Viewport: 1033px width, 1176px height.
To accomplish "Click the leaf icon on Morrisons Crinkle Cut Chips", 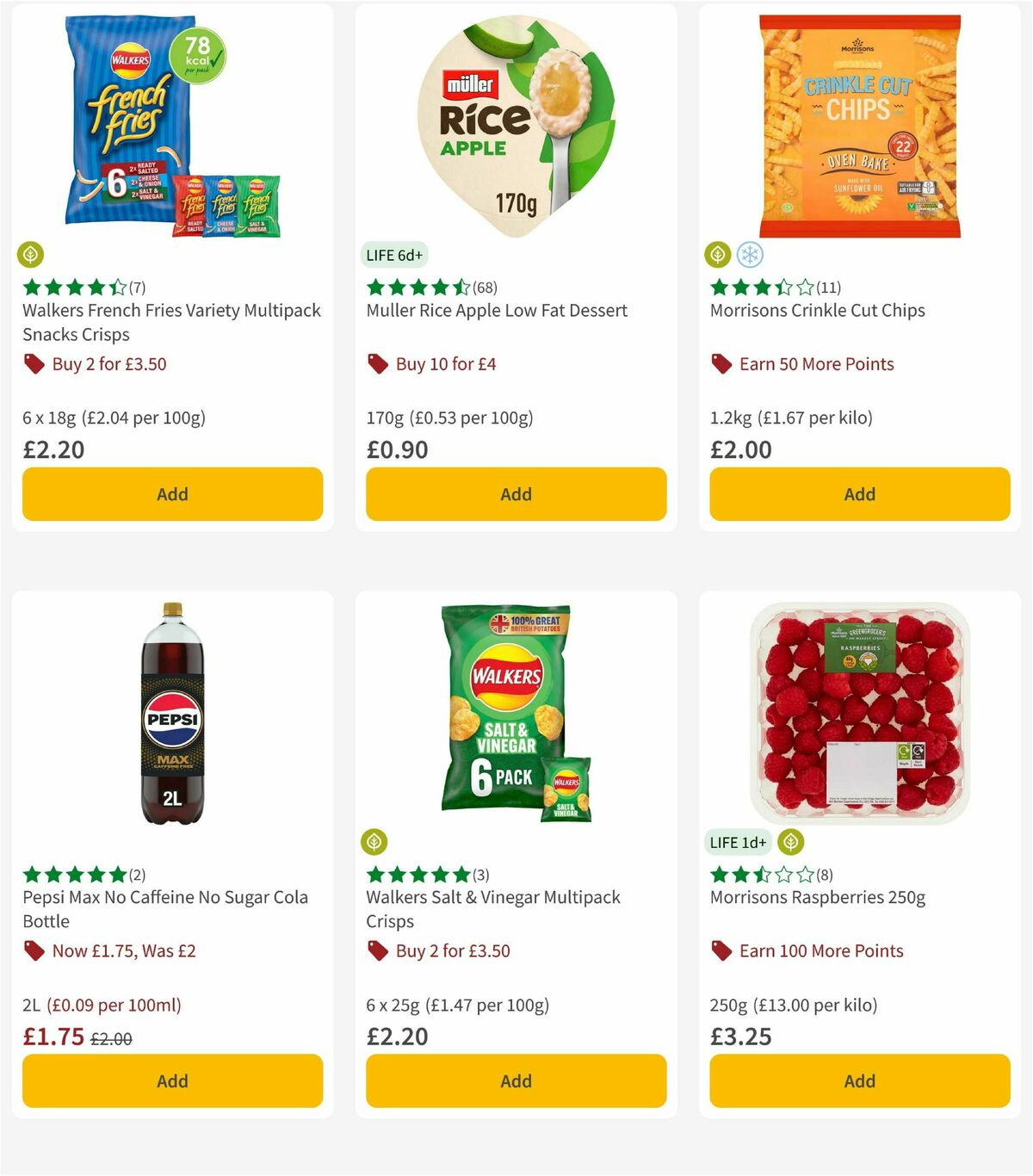I will 720,255.
